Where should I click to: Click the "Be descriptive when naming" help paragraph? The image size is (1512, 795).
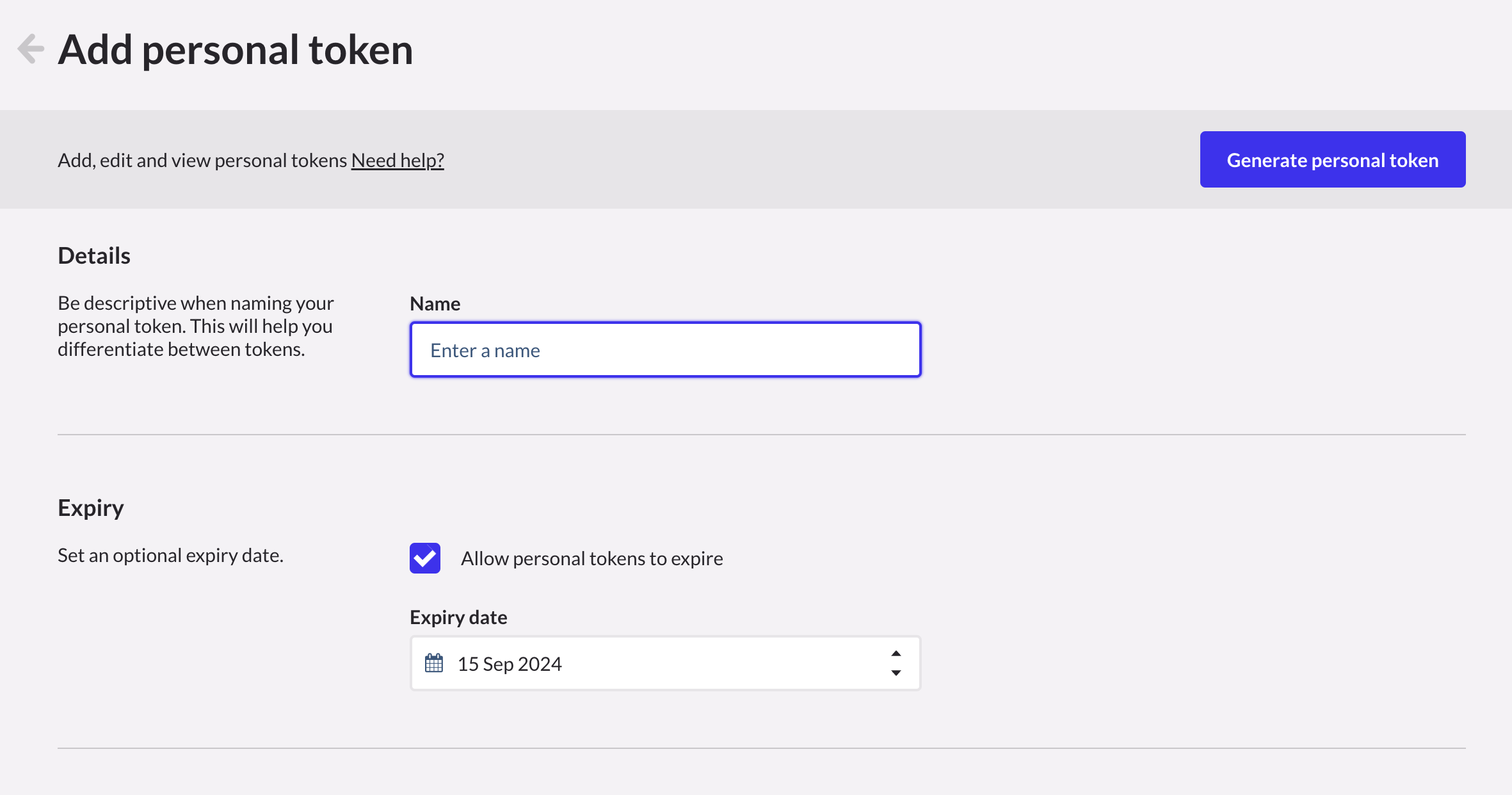click(x=195, y=326)
